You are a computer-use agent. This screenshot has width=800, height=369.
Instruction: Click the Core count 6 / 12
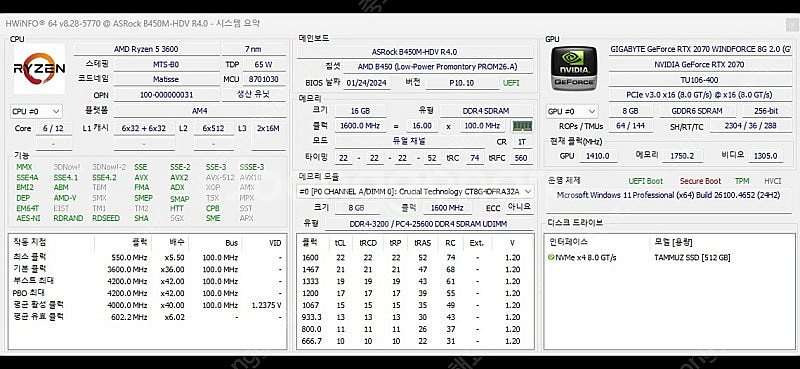[54, 129]
